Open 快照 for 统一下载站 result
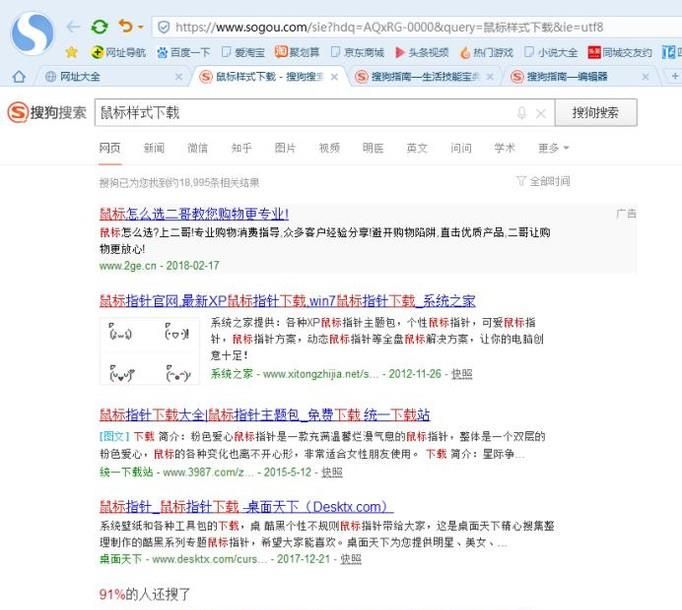The height and width of the screenshot is (610, 682). 332,473
